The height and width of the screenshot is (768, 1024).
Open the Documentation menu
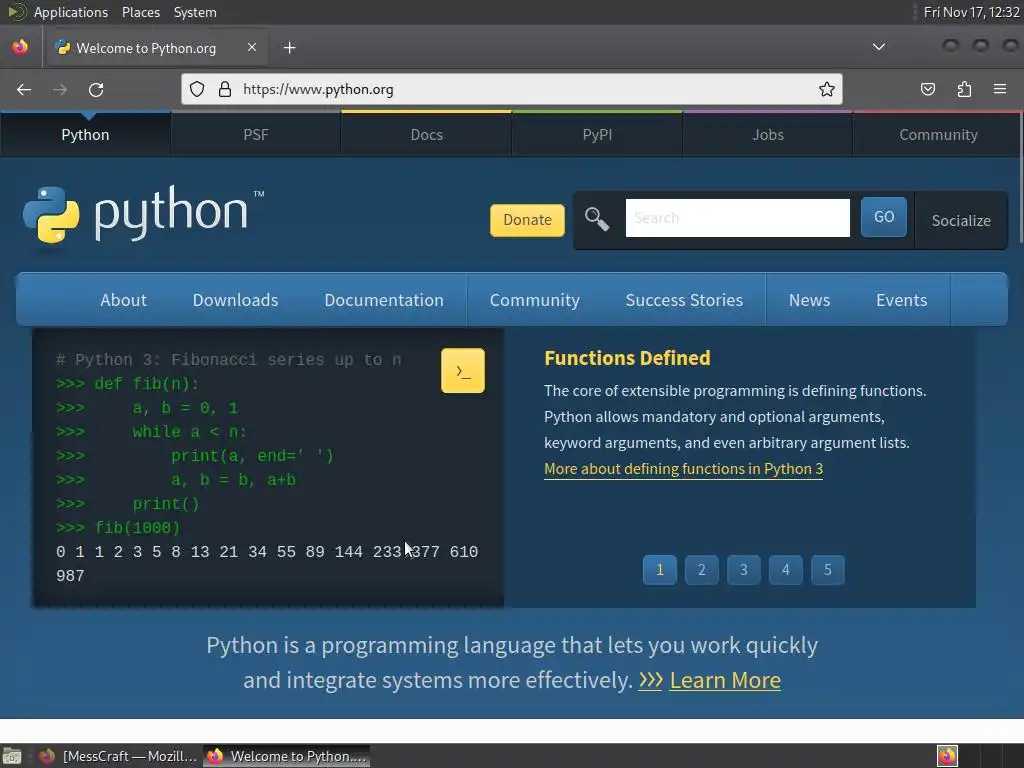pos(384,300)
